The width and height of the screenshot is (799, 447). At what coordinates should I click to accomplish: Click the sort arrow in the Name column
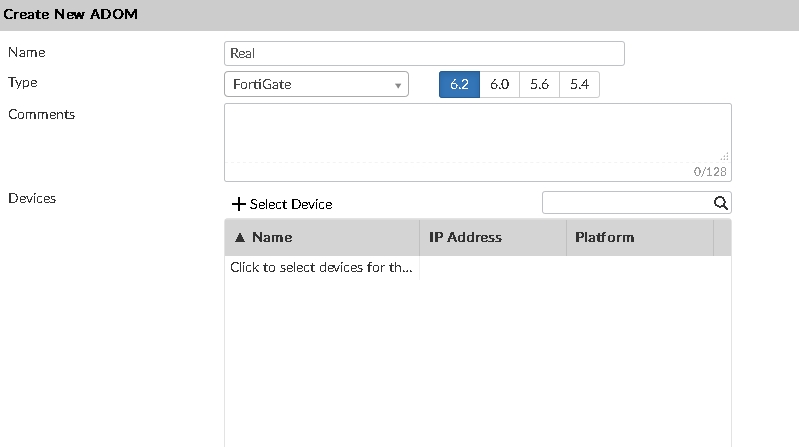[x=239, y=238]
